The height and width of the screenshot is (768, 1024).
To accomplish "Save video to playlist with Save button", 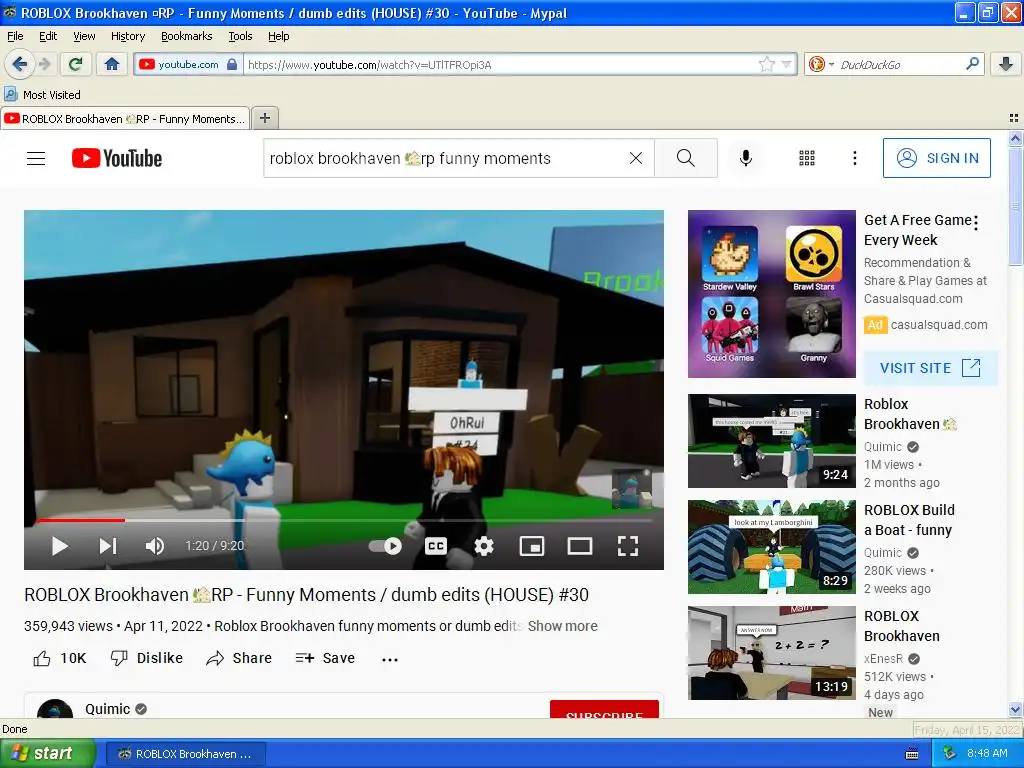I will 325,658.
